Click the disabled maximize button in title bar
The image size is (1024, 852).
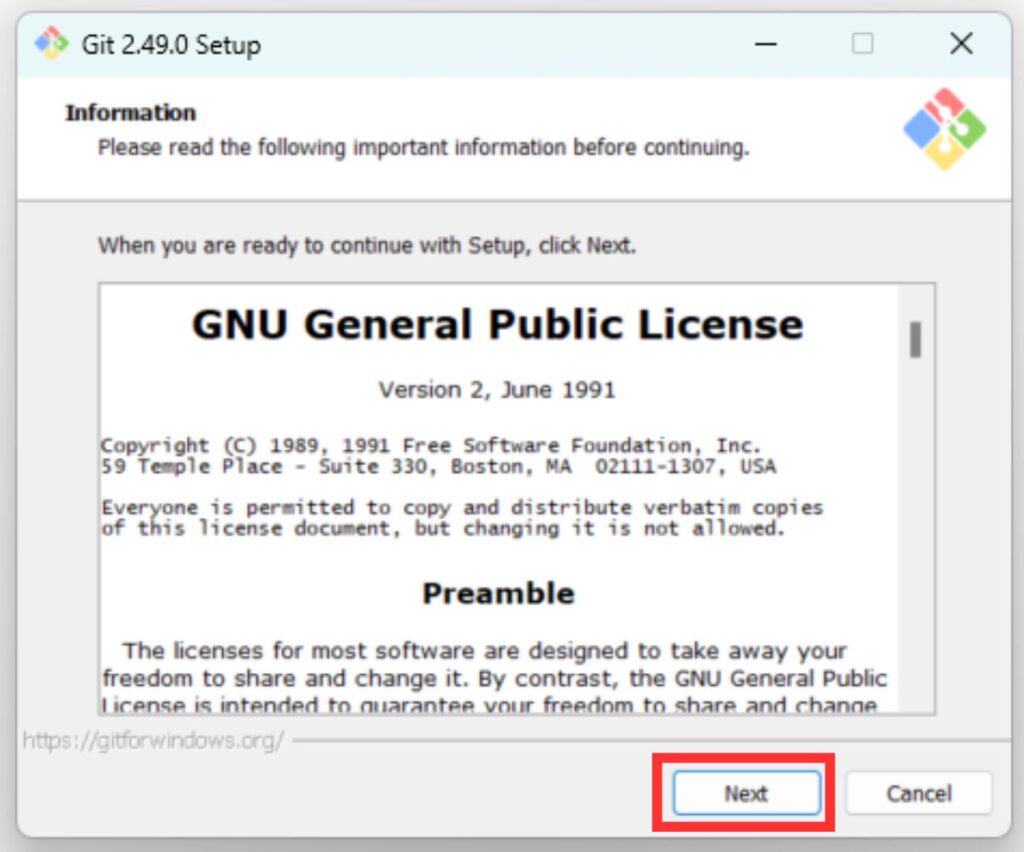click(x=862, y=44)
